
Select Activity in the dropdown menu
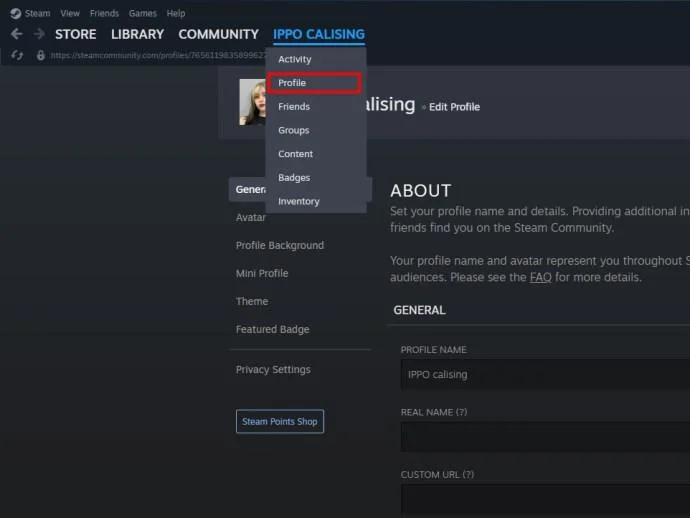pos(316,59)
